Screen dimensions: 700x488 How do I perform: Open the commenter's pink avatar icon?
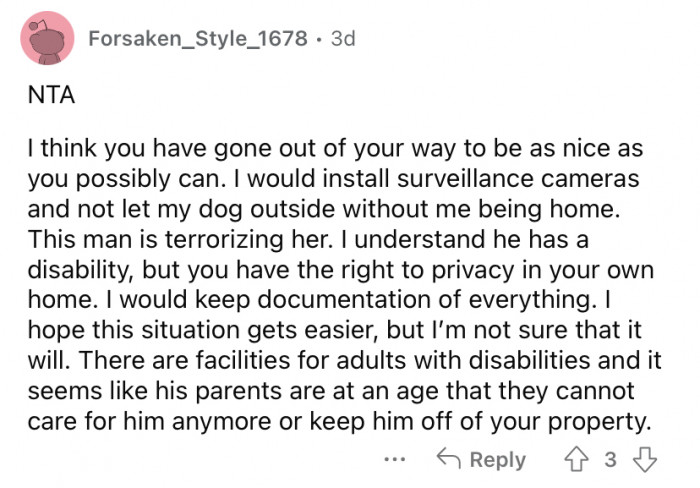[x=45, y=38]
